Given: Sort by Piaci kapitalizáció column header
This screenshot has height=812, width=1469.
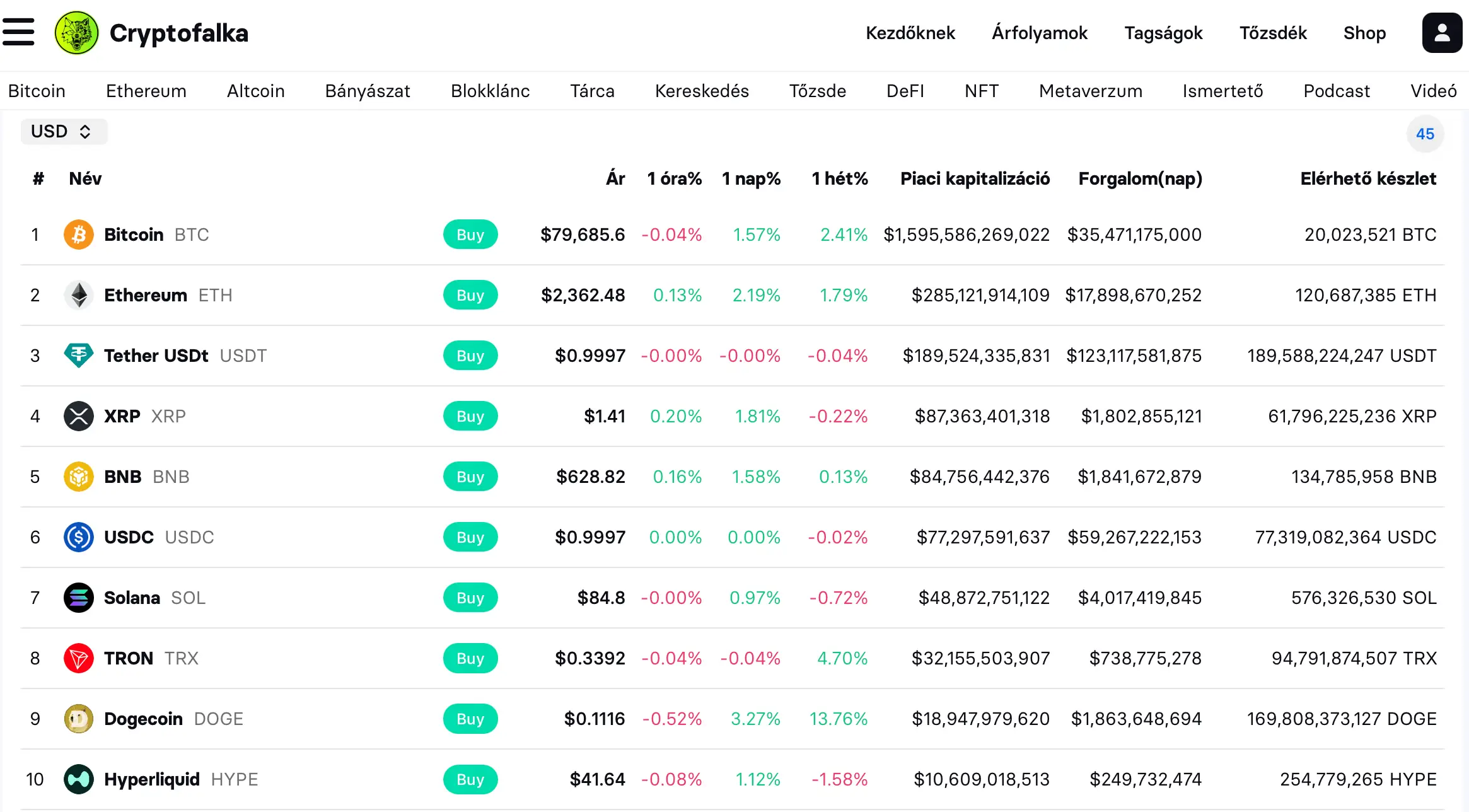Looking at the screenshot, I should point(975,178).
